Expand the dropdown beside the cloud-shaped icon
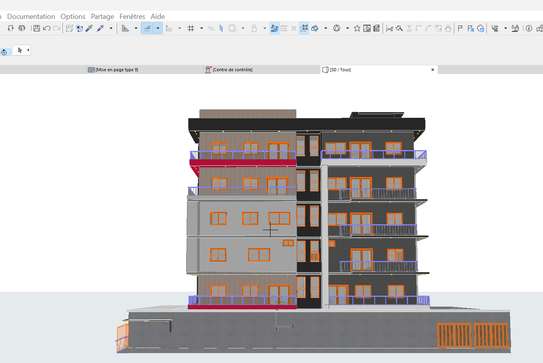543x363 pixels. coord(326,28)
